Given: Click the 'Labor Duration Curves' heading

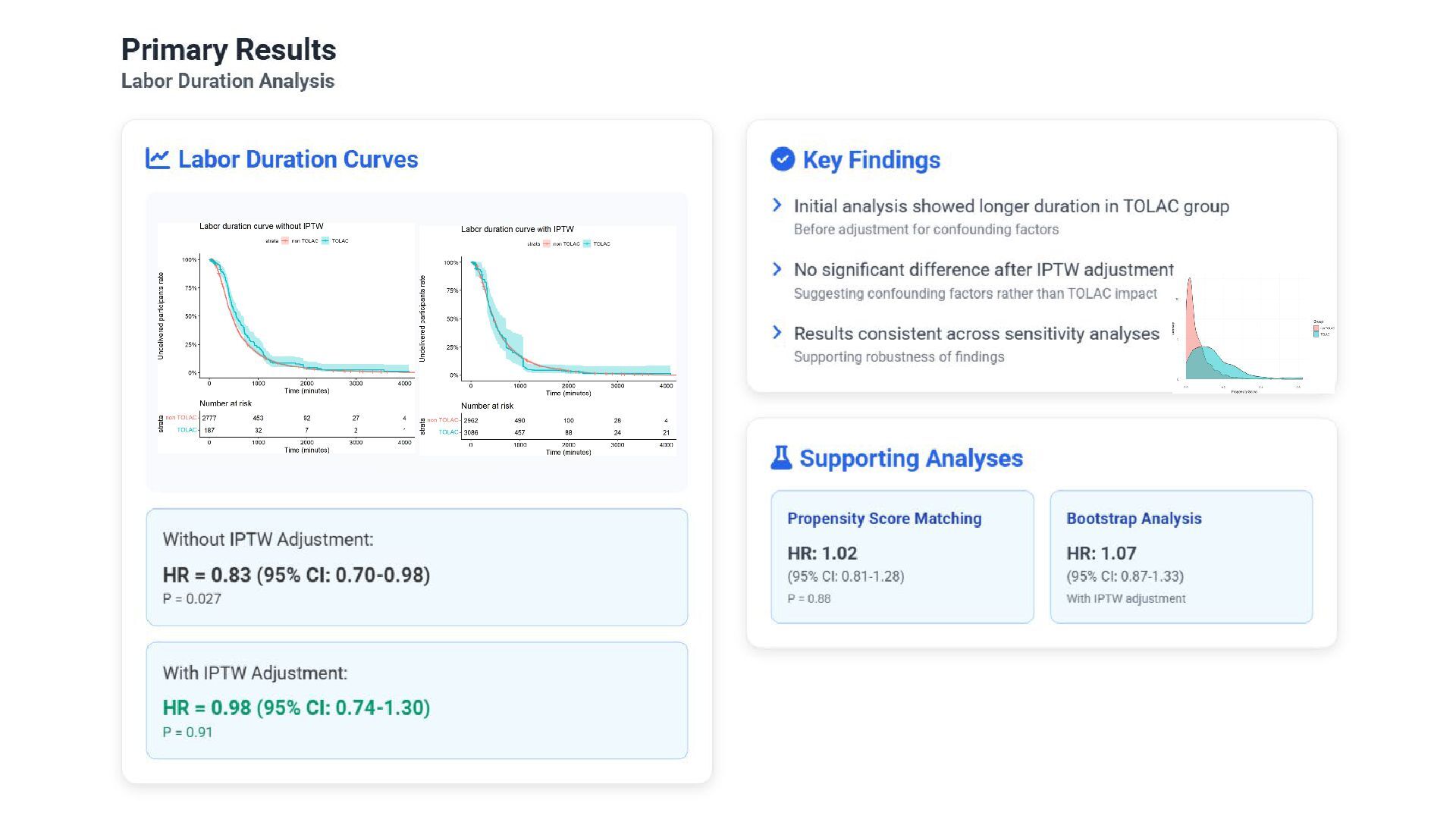Looking at the screenshot, I should pyautogui.click(x=298, y=159).
